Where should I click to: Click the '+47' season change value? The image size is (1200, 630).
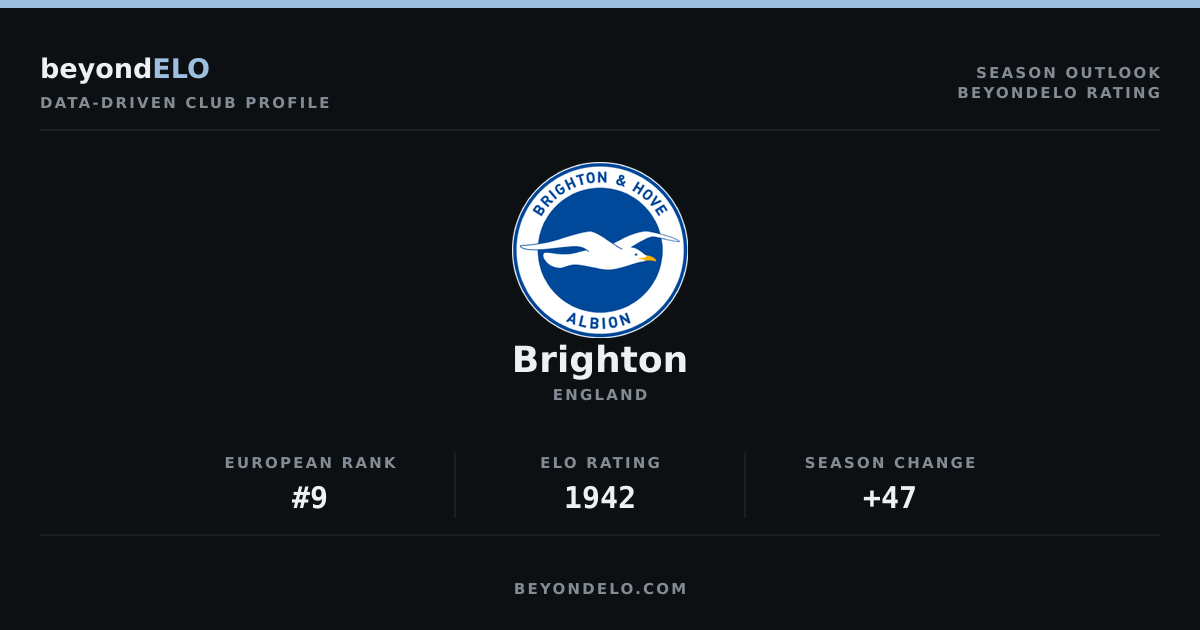(x=890, y=498)
